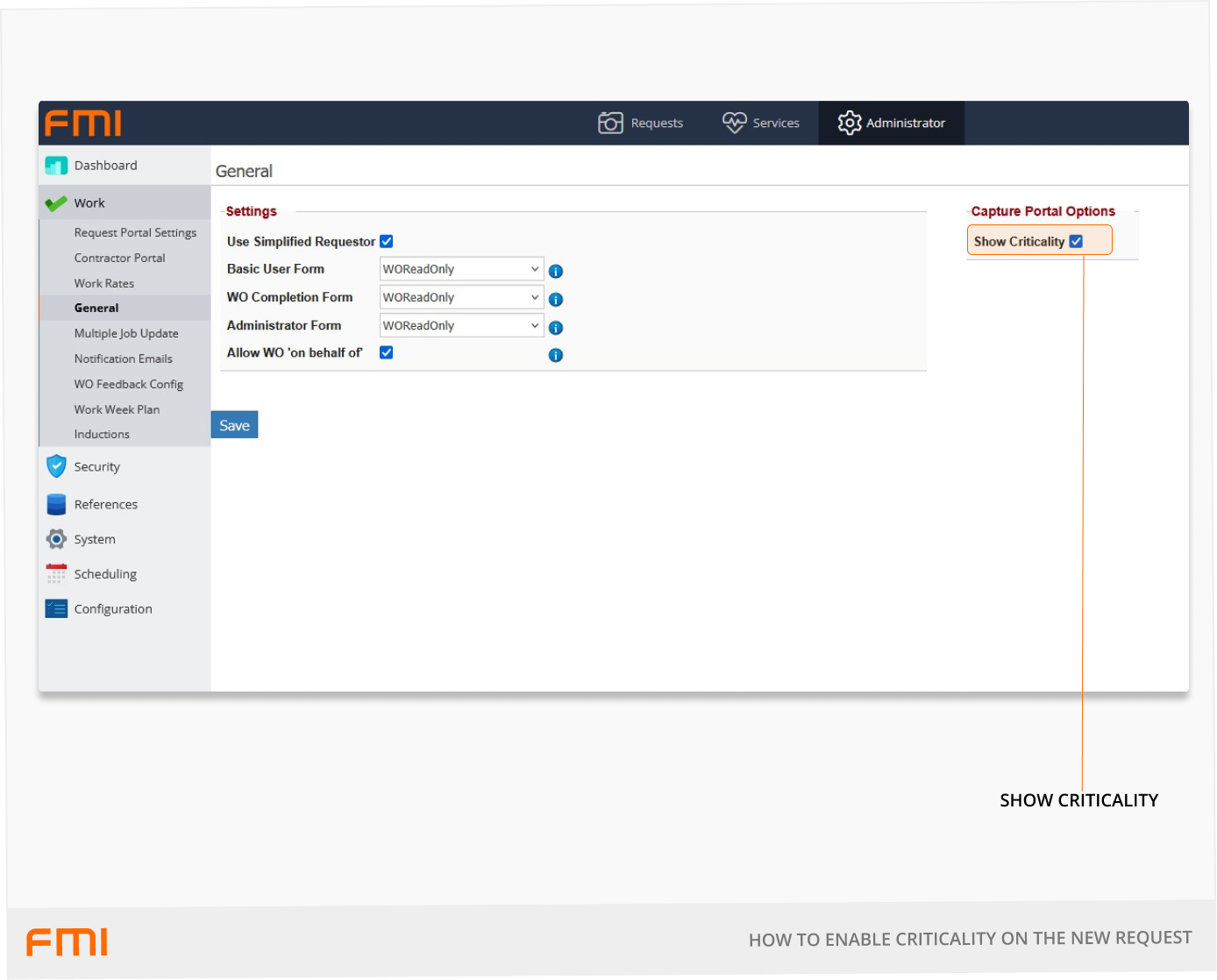This screenshot has width=1217, height=980.
Task: Click the FMI logo in header
Action: 83,124
